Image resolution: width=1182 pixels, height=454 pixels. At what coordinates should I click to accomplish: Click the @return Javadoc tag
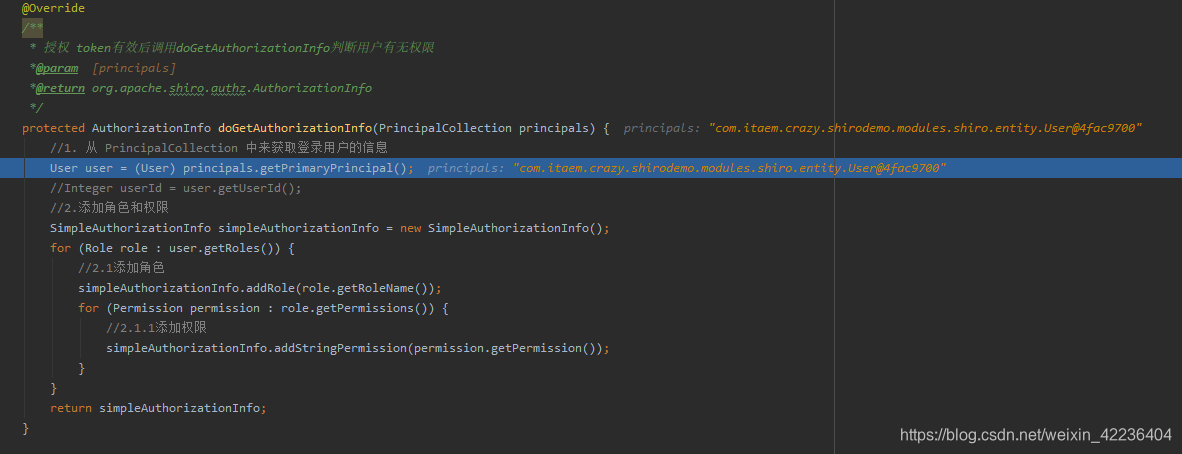click(60, 88)
